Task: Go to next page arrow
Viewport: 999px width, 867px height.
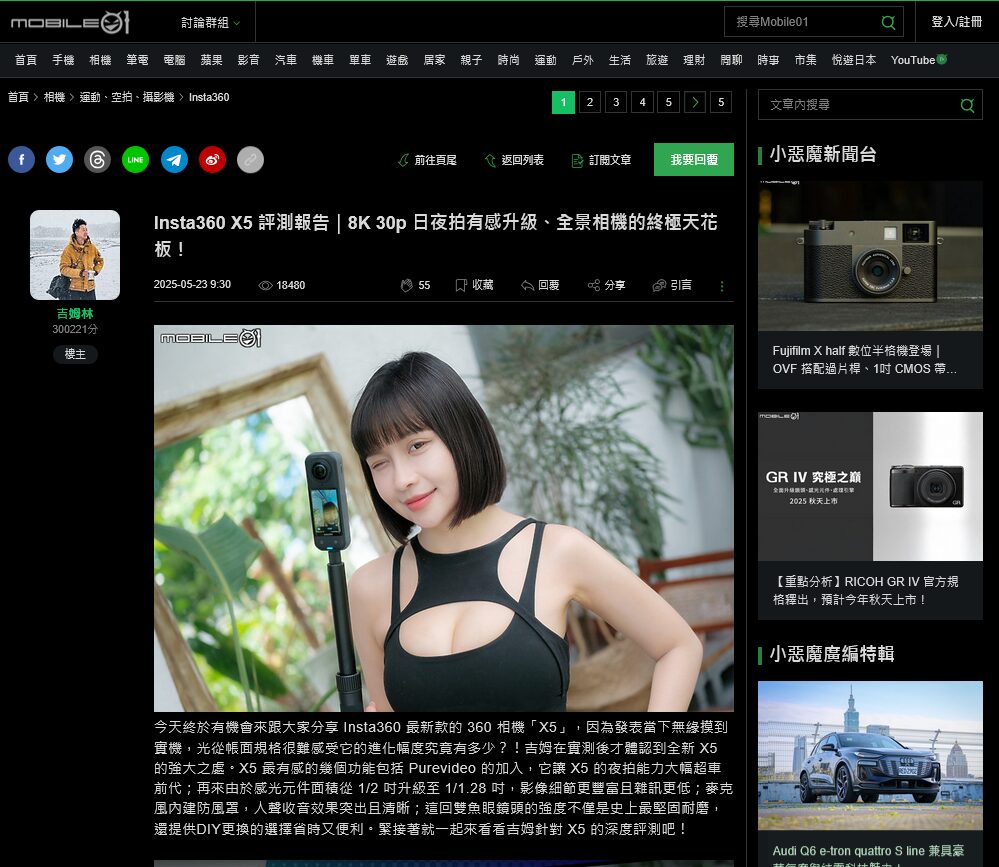Action: pyautogui.click(x=695, y=102)
